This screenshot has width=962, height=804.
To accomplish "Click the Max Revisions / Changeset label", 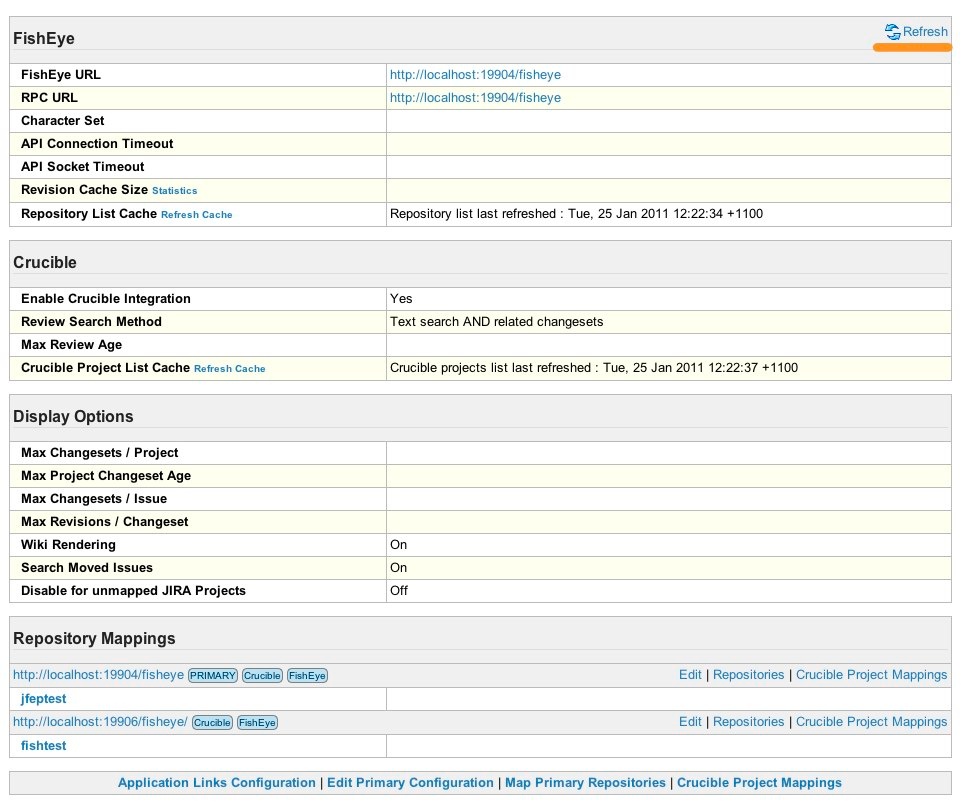I will 104,522.
